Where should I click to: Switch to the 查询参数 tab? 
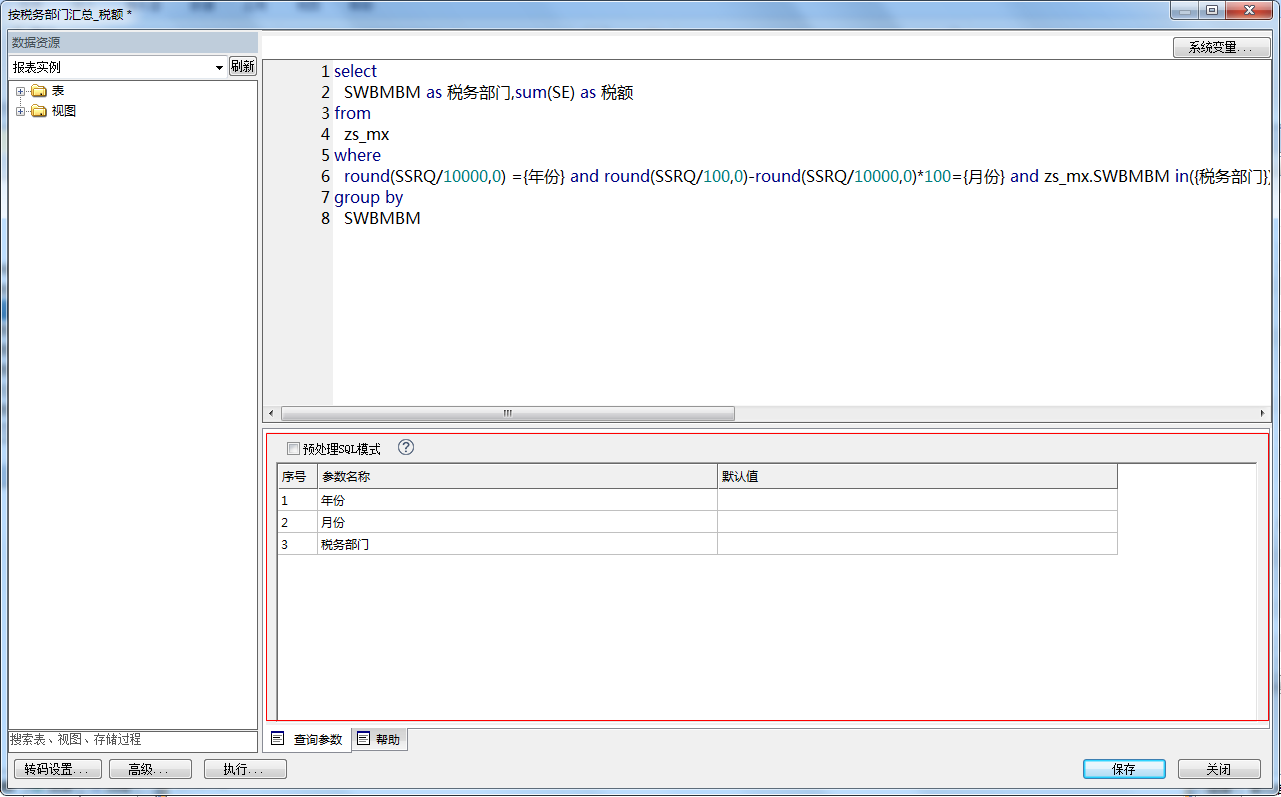point(307,739)
